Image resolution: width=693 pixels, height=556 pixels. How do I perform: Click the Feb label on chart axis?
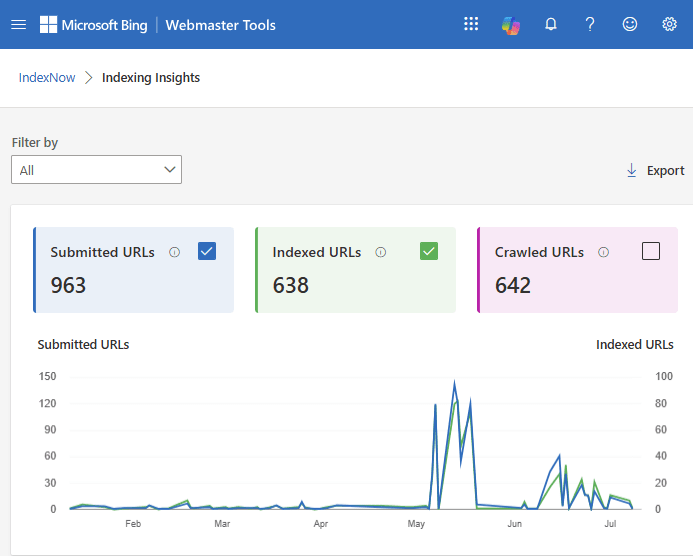(133, 524)
